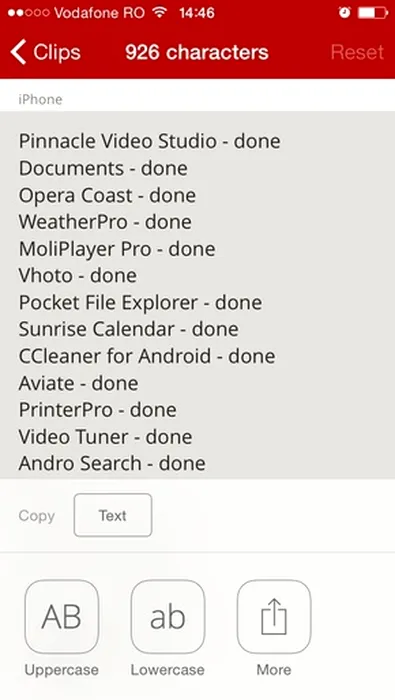Tap the Pinnacle Video Studio line
Screen dimensions: 395x700
(x=150, y=142)
